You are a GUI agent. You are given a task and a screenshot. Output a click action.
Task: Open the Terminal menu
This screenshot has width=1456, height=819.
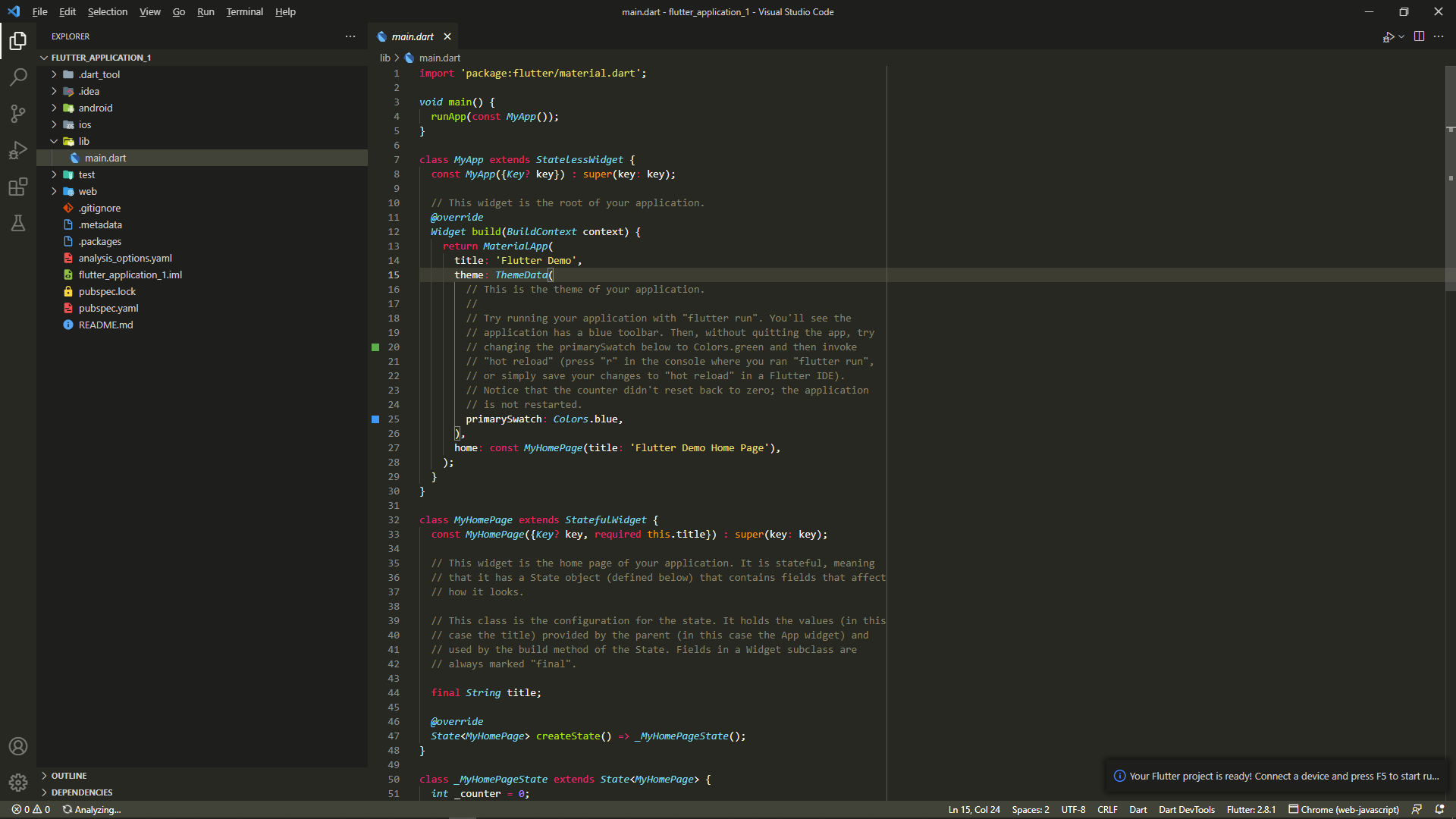coord(244,11)
